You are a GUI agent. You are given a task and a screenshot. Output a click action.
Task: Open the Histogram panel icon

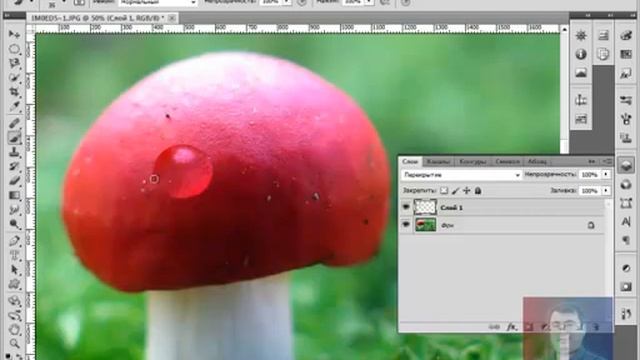click(581, 73)
